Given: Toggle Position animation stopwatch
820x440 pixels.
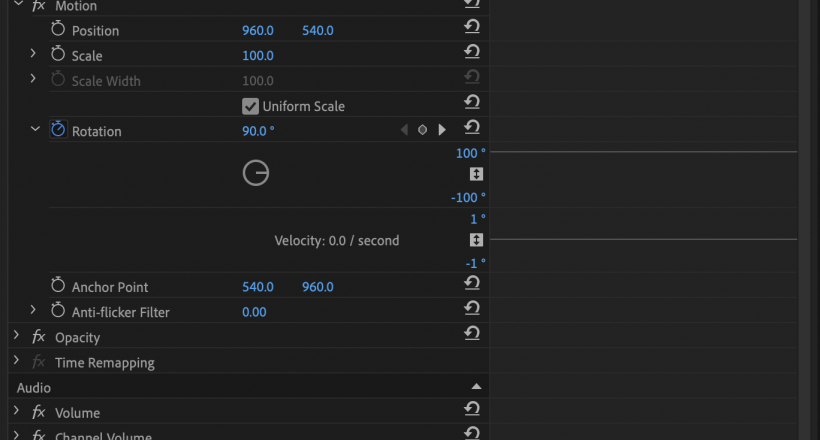Looking at the screenshot, I should (58, 30).
